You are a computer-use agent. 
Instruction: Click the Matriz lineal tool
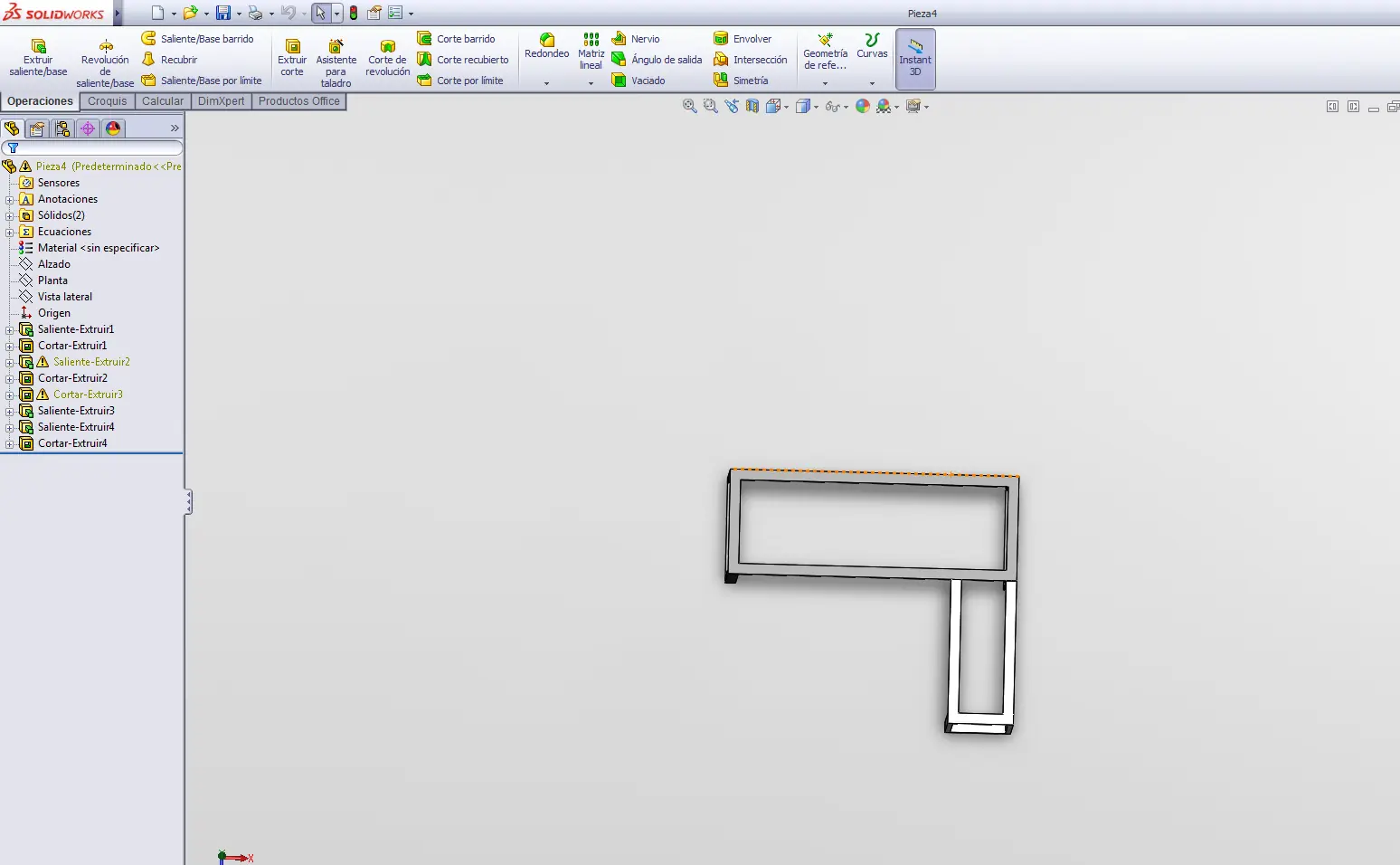click(x=591, y=52)
